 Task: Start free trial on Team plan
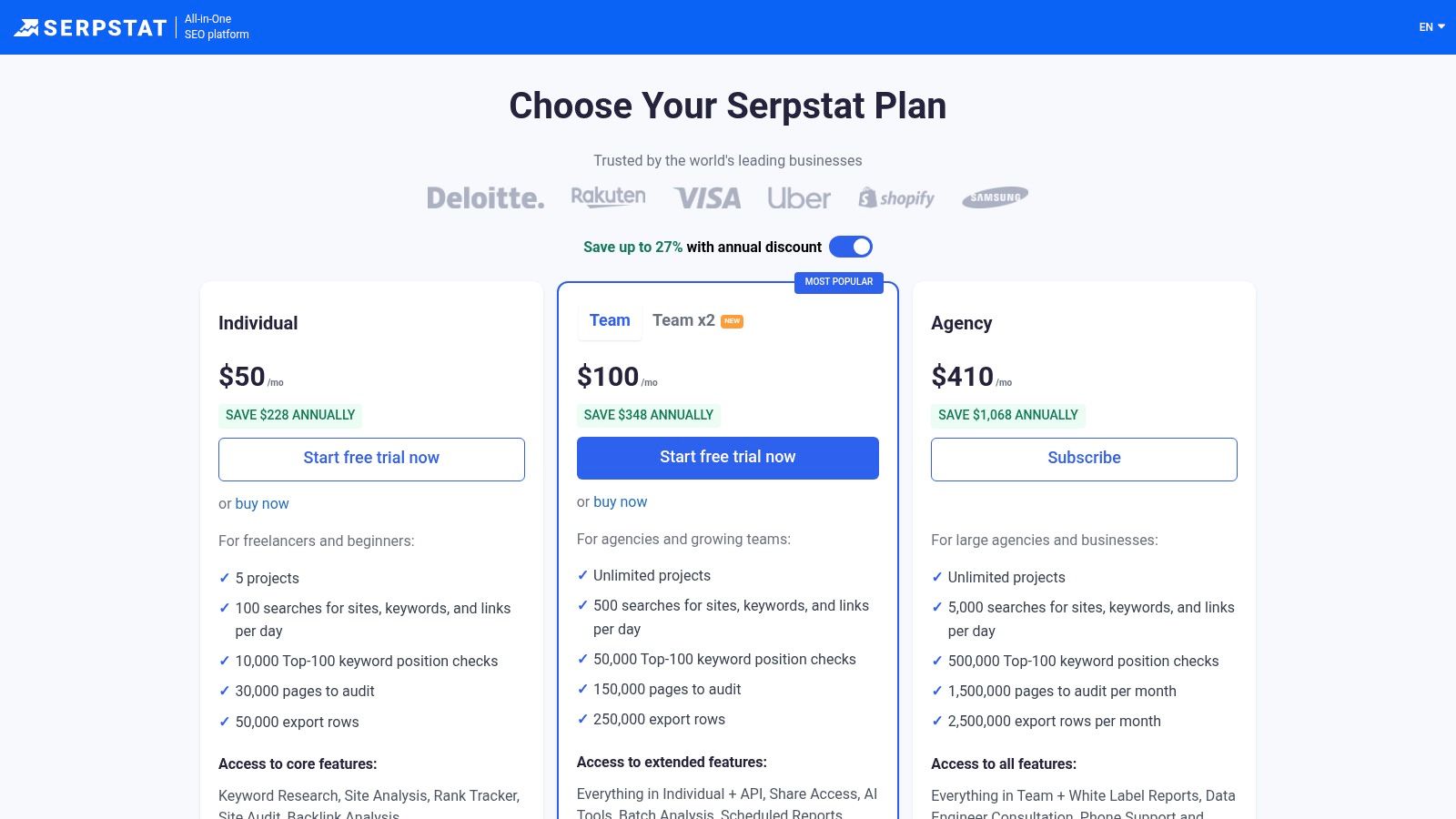pos(727,457)
